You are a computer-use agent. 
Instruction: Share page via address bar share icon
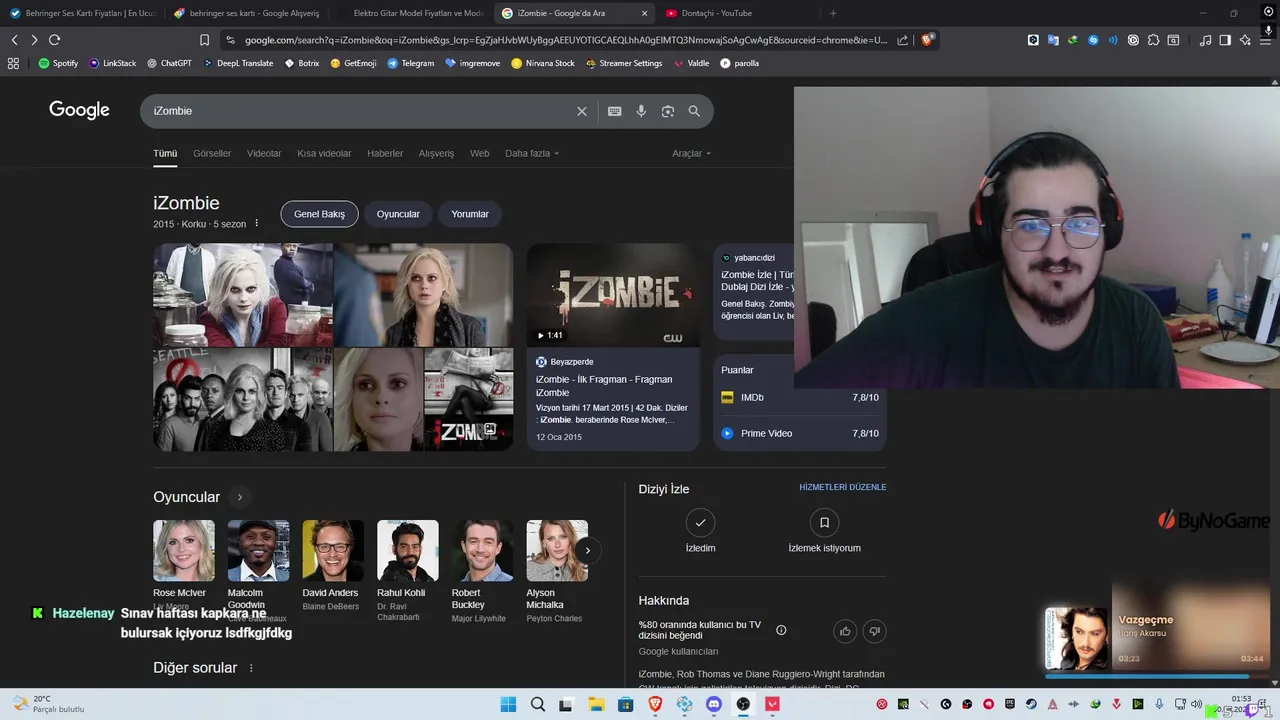click(903, 40)
